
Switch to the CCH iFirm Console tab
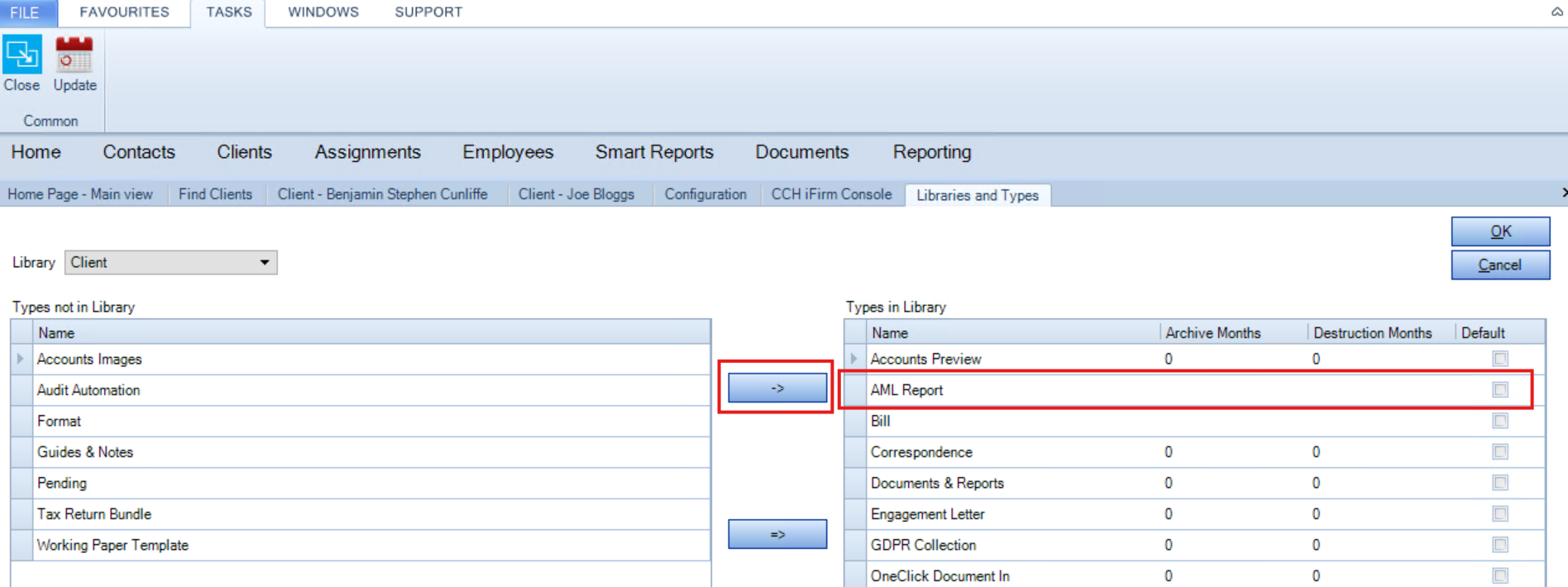[831, 194]
